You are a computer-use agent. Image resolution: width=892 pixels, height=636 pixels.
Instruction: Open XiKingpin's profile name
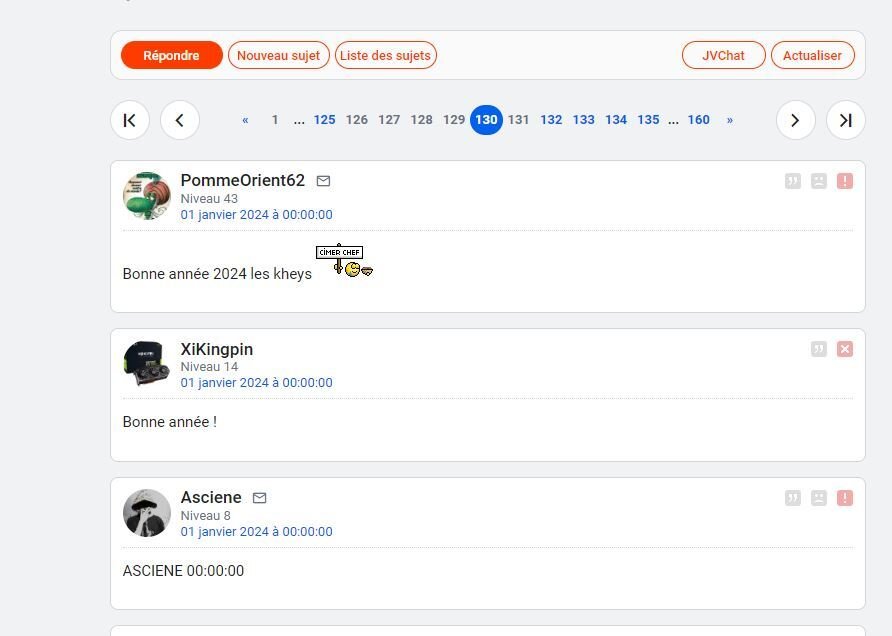[x=217, y=349]
